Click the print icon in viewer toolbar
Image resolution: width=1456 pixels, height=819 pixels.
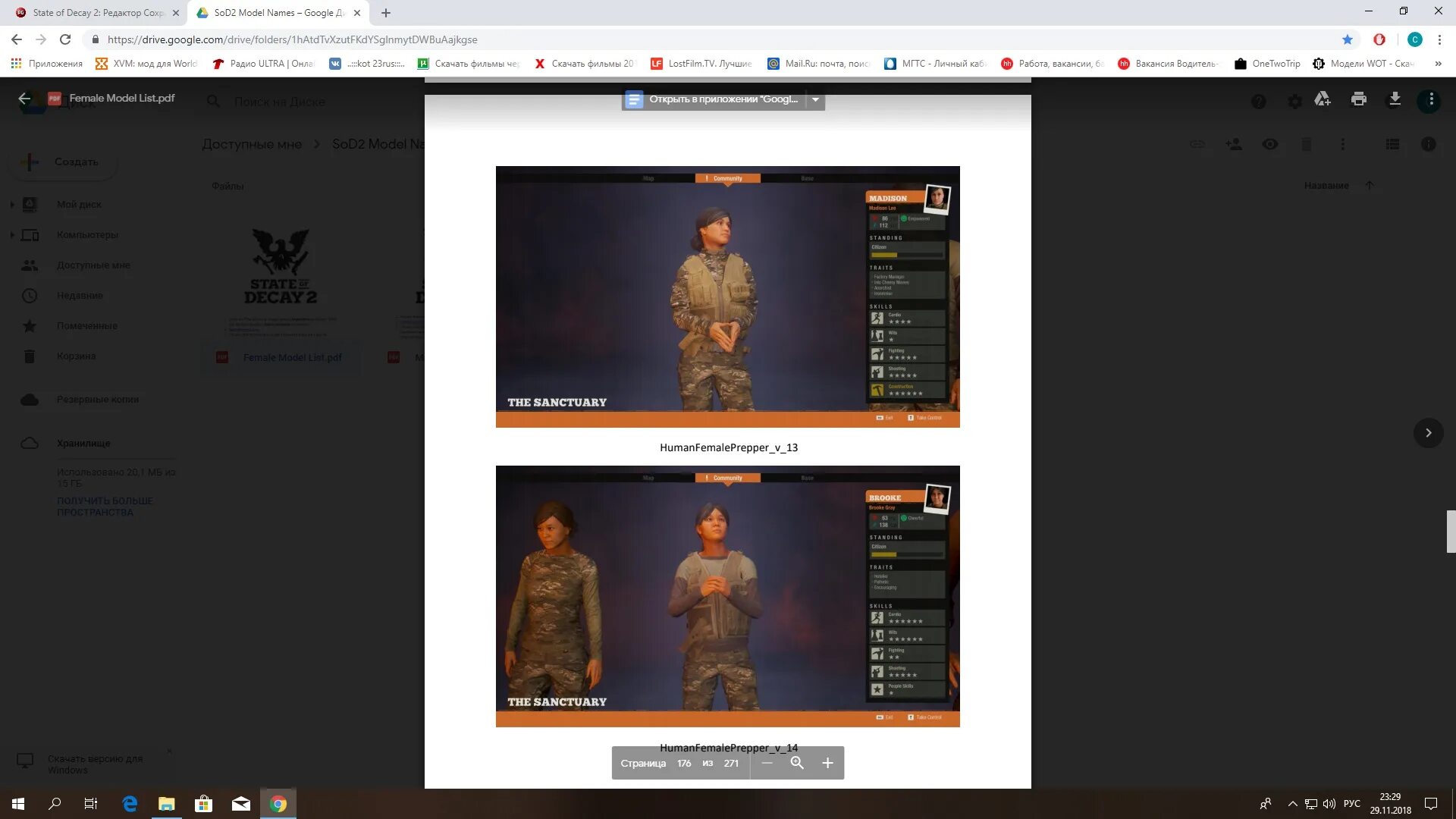point(1358,99)
